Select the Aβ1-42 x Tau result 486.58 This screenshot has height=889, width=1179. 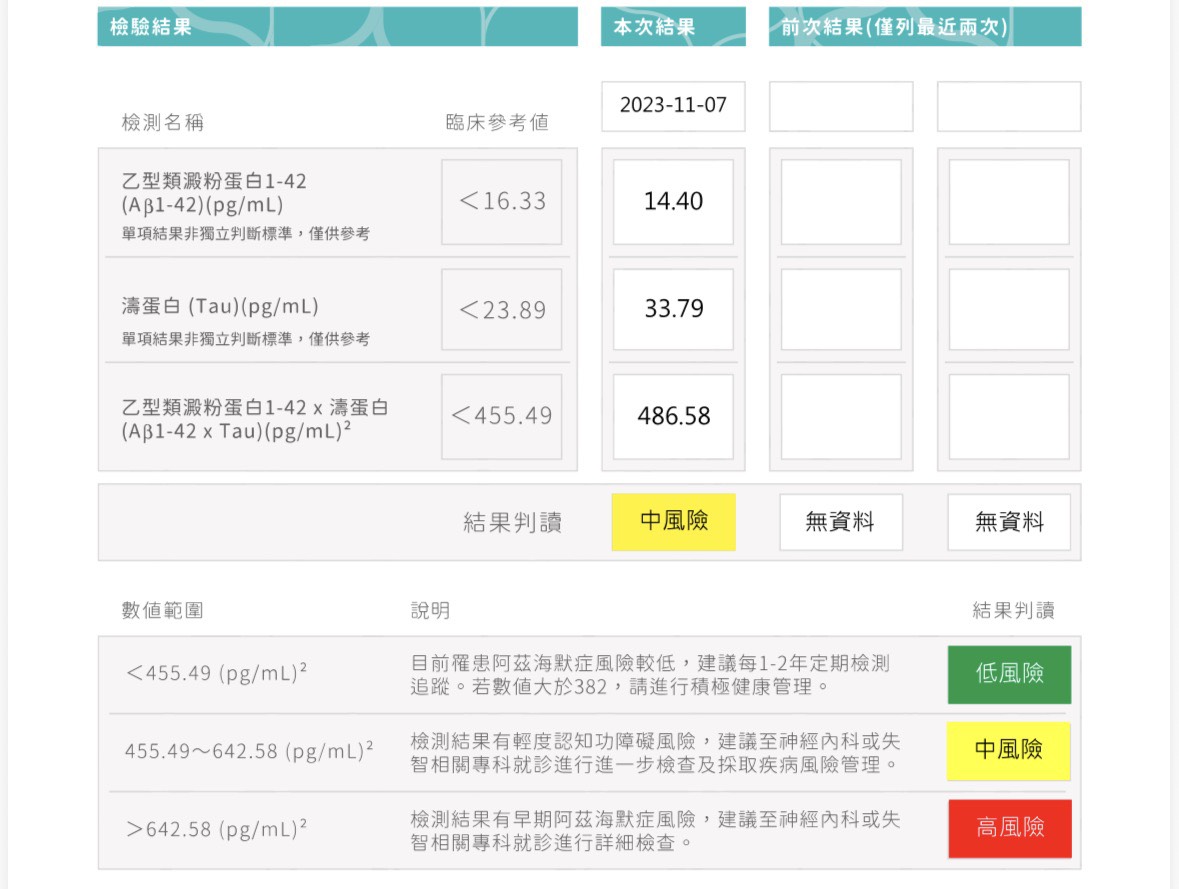(x=672, y=416)
